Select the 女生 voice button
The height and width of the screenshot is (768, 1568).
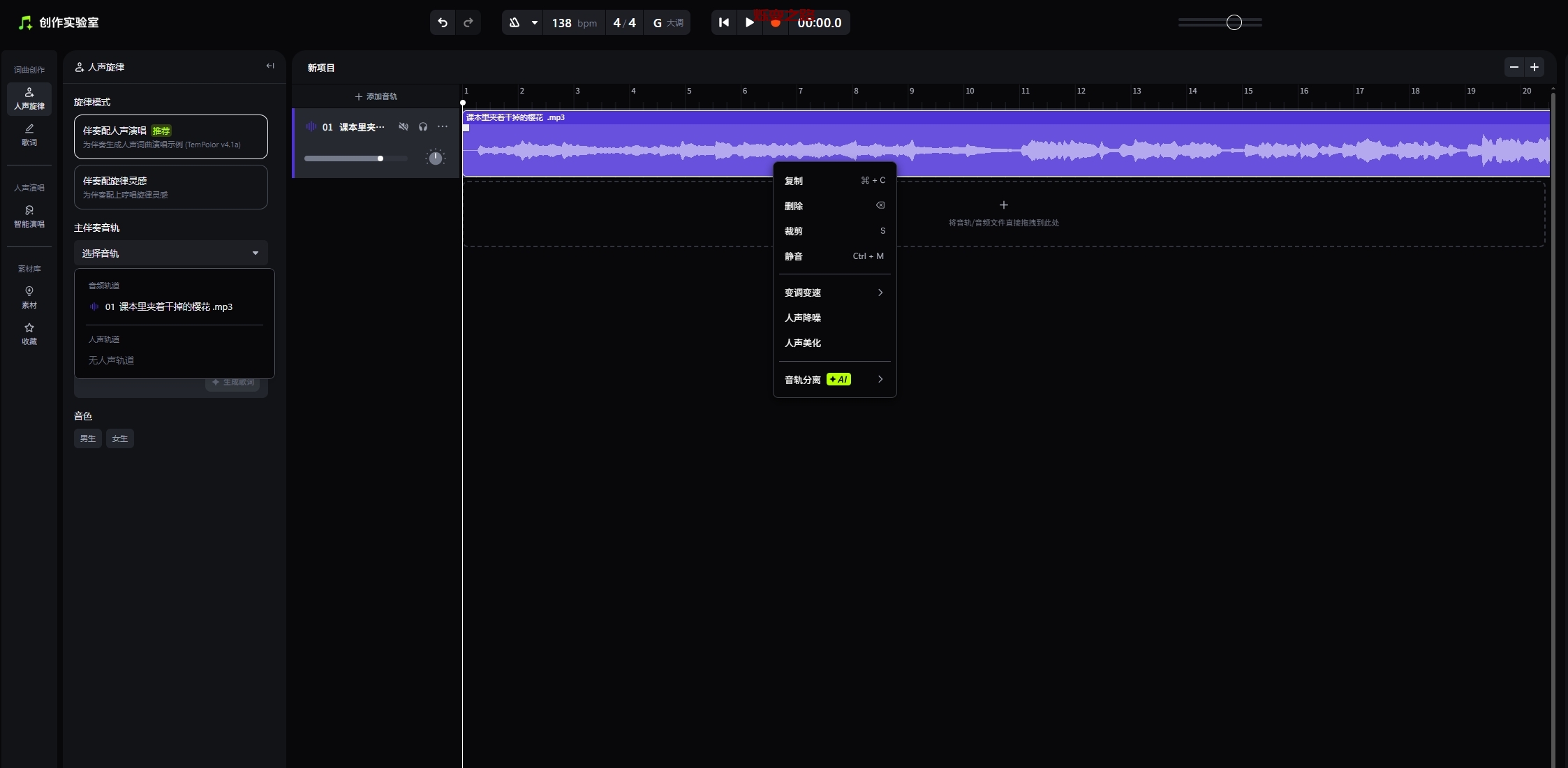pyautogui.click(x=120, y=438)
